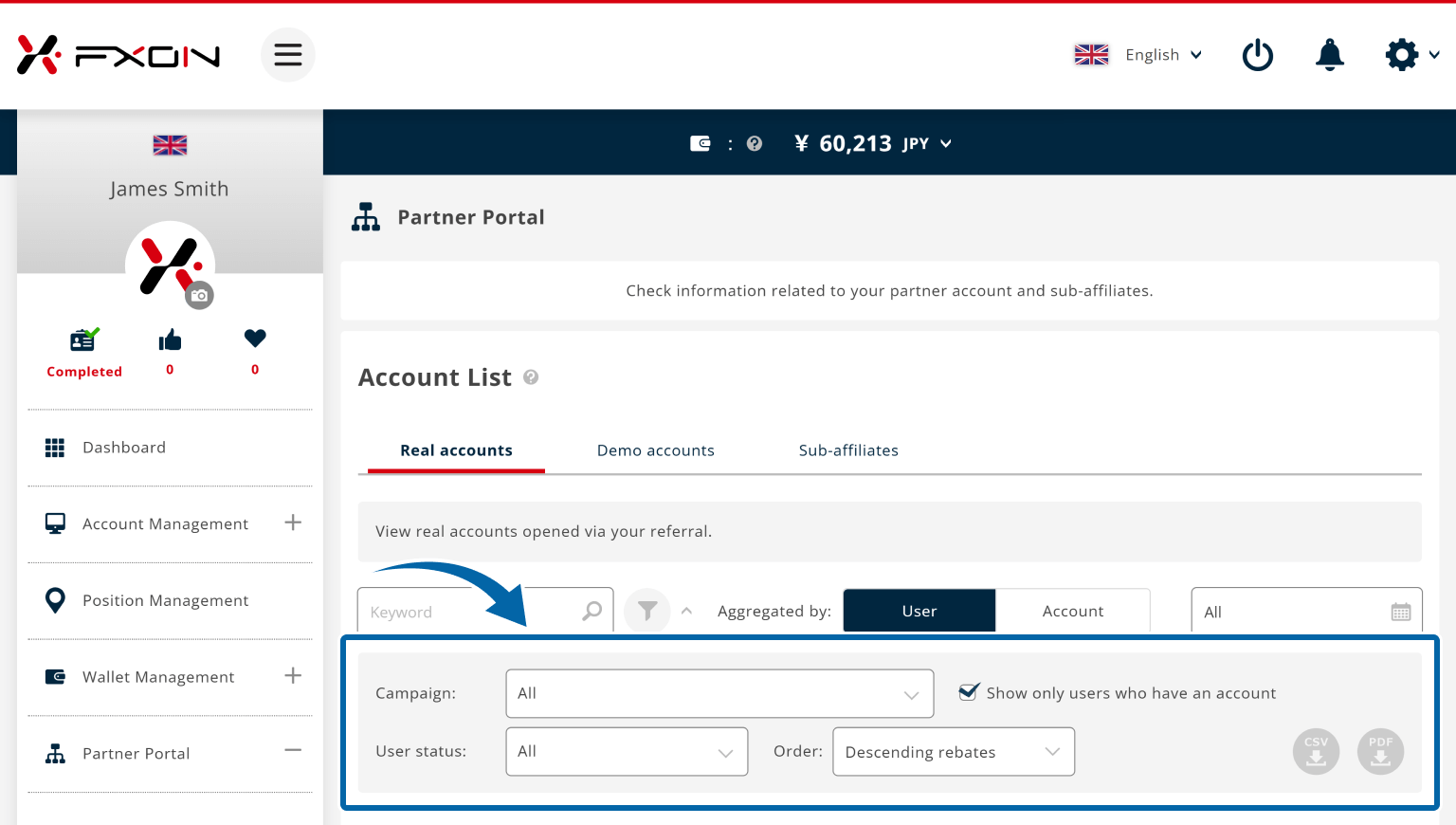Uncheck Show only users who have an account
This screenshot has width=1456, height=825.
(969, 692)
